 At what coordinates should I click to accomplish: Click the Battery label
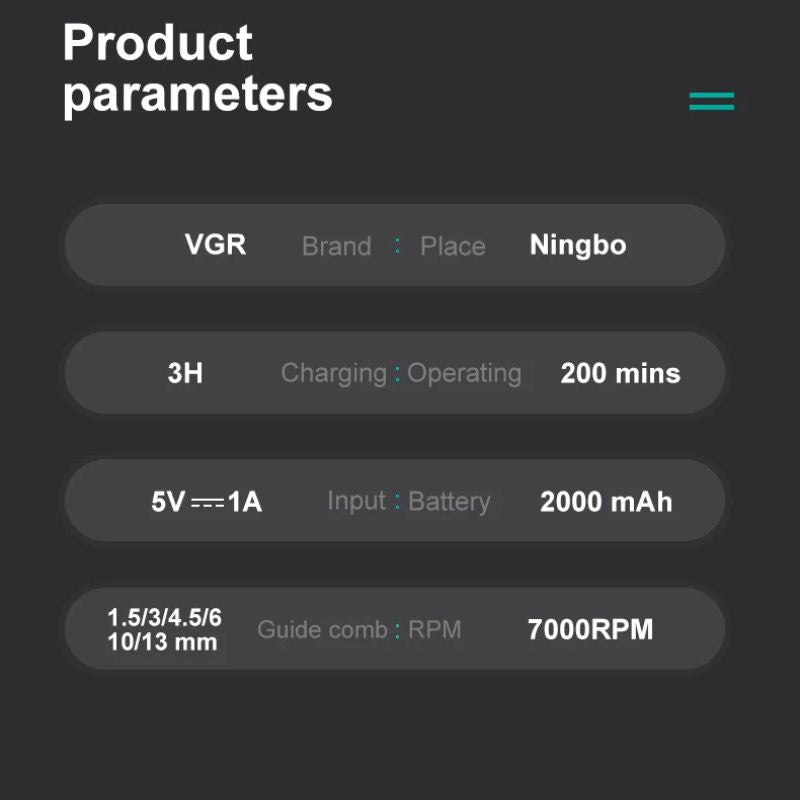click(449, 502)
